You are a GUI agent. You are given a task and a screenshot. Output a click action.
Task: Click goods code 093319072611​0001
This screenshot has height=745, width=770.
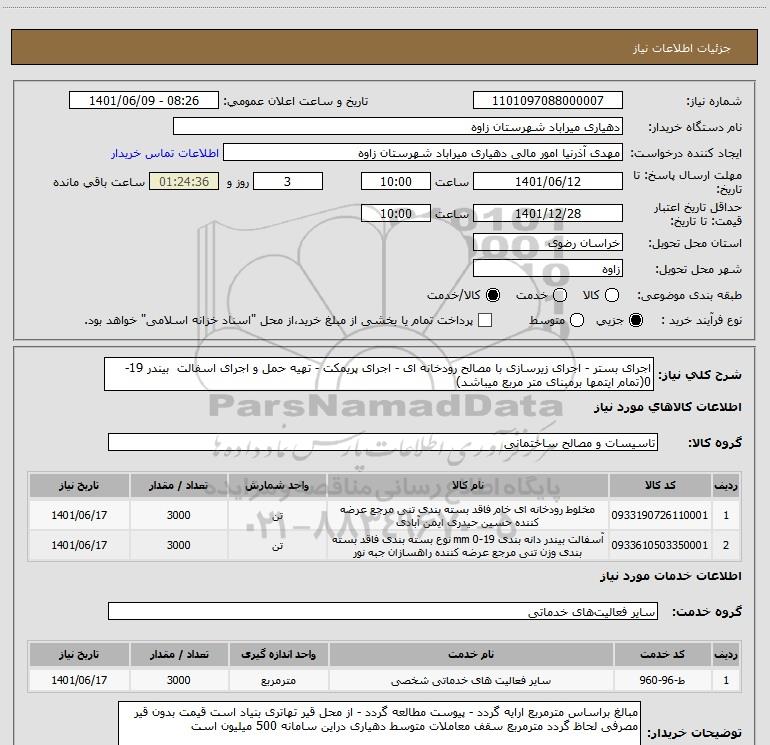click(x=660, y=515)
